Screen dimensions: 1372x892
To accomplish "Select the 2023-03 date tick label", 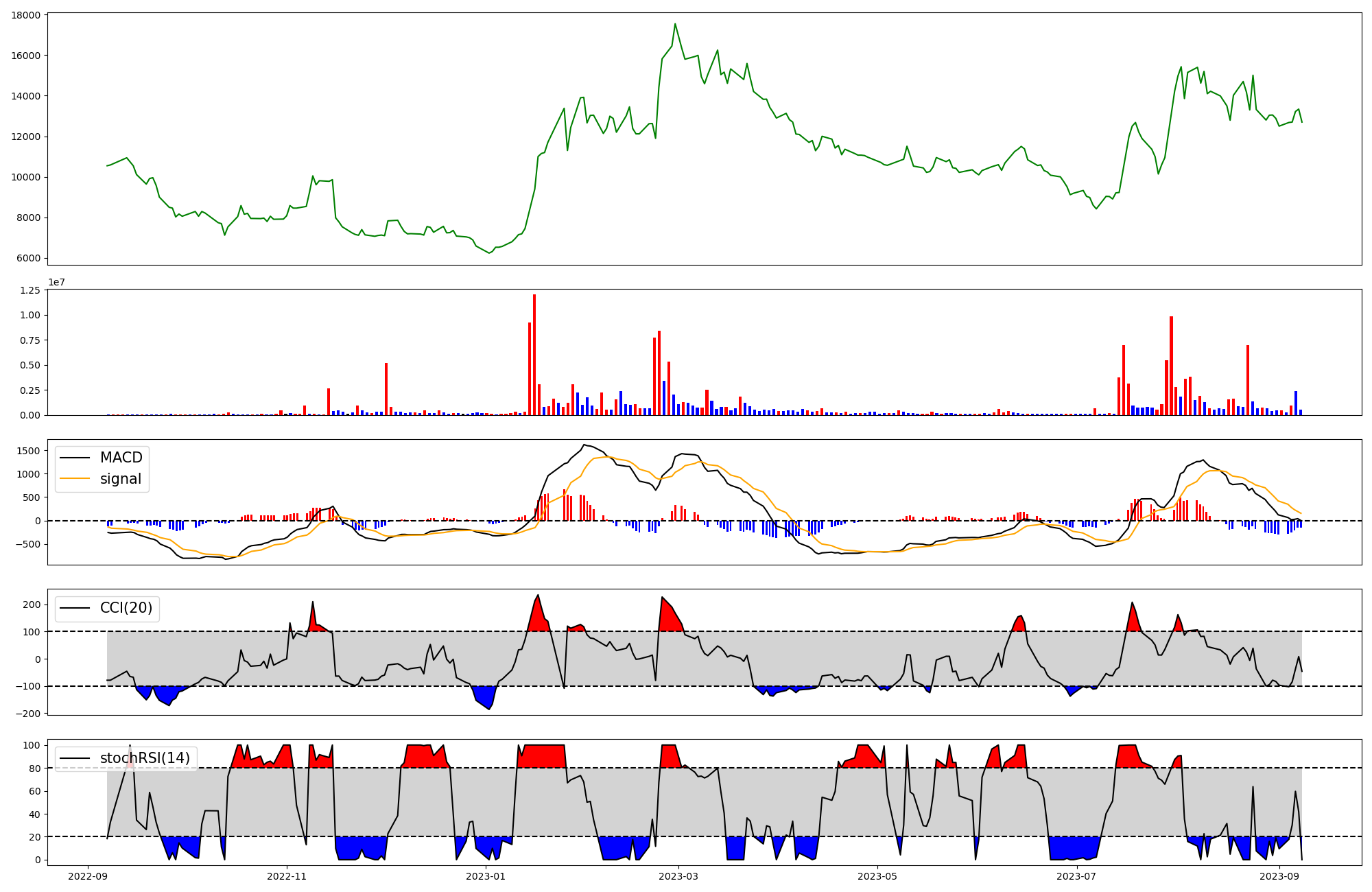I will point(678,876).
